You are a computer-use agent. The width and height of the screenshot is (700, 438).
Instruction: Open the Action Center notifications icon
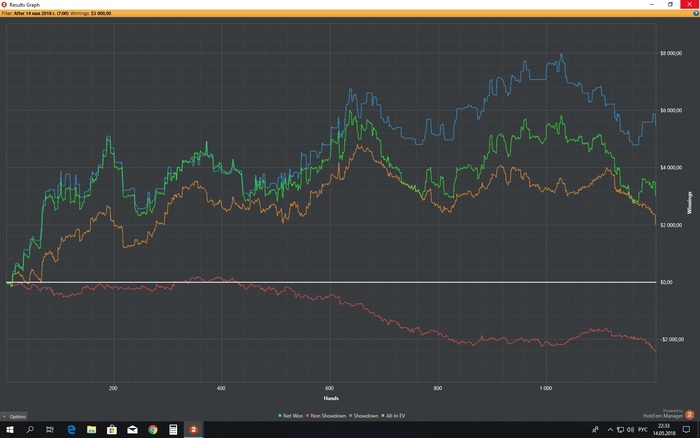(686, 430)
